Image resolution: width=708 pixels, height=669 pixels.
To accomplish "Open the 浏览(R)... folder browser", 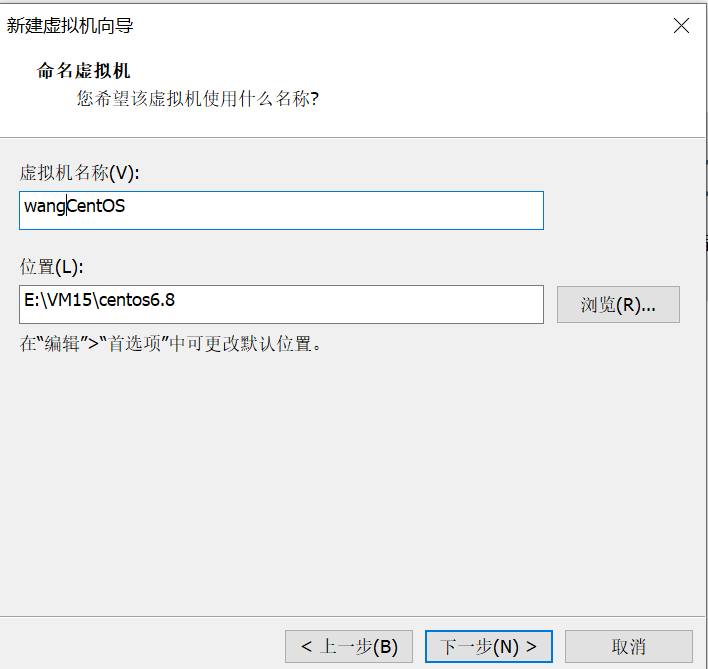I will pos(618,305).
